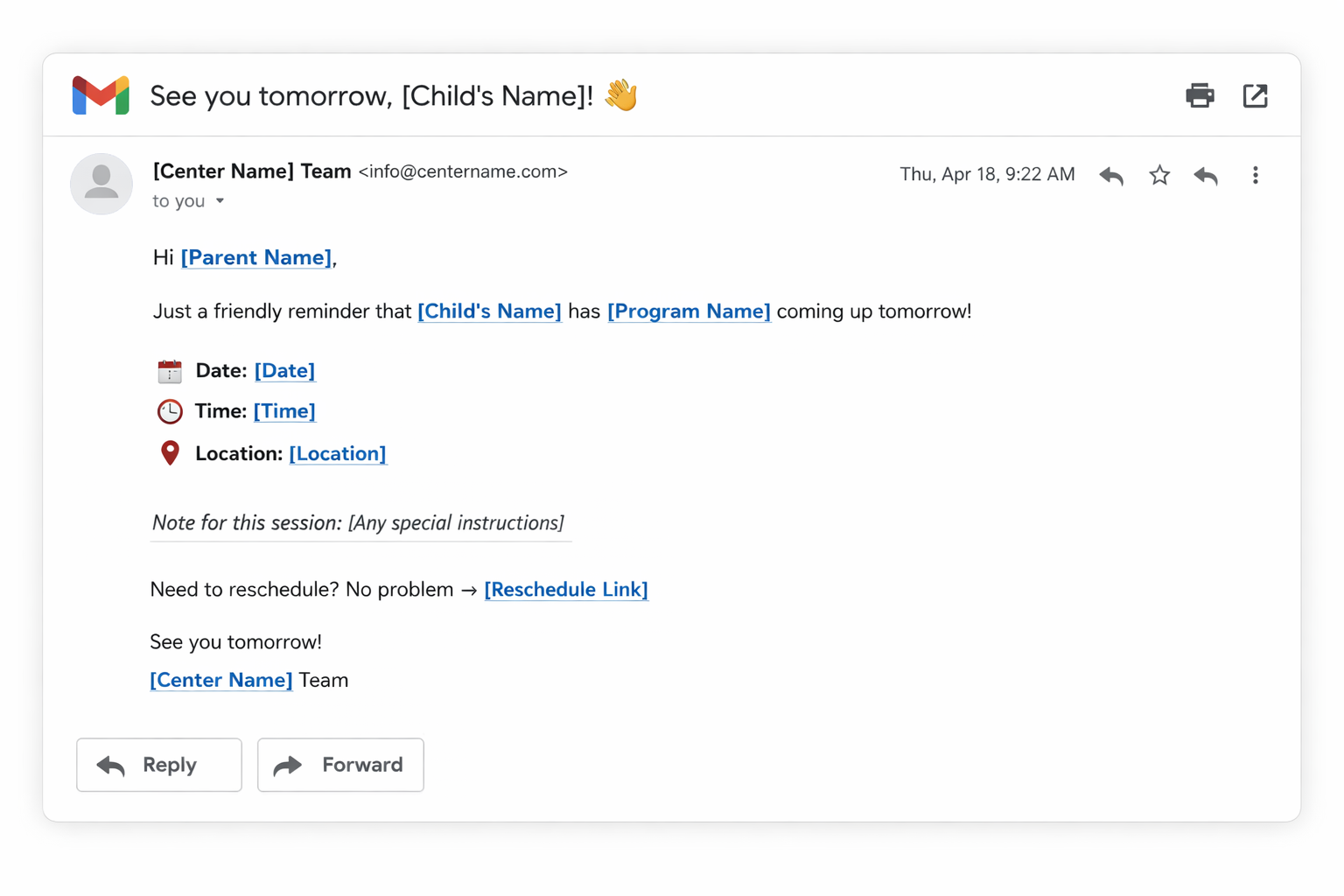Select the [Date] placeholder link
Image resolution: width=1344 pixels, height=896 pixels.
[284, 370]
